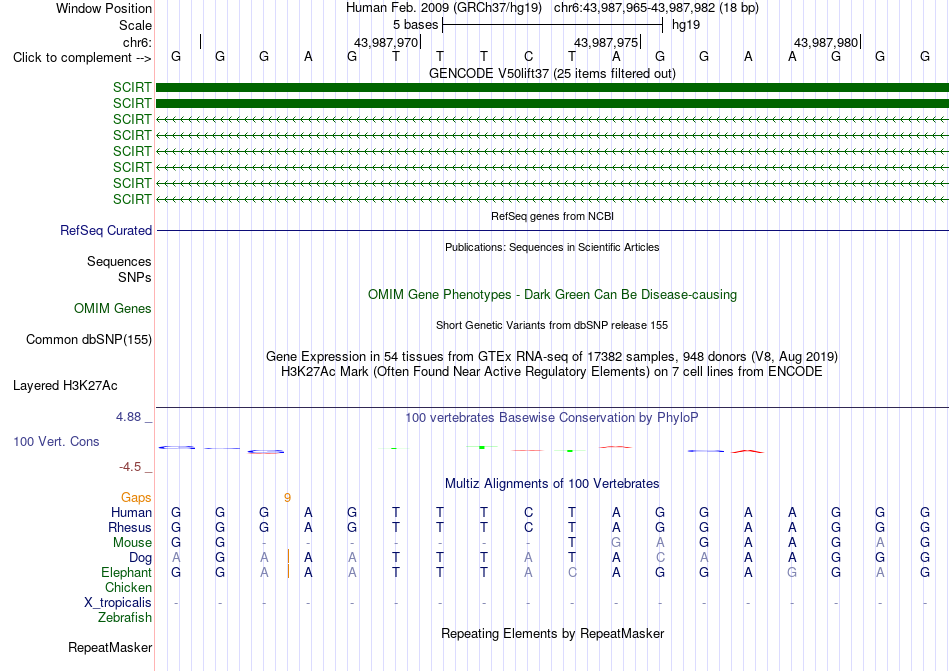
Task: Click the RepeatMasker track label
Action: tap(110, 647)
